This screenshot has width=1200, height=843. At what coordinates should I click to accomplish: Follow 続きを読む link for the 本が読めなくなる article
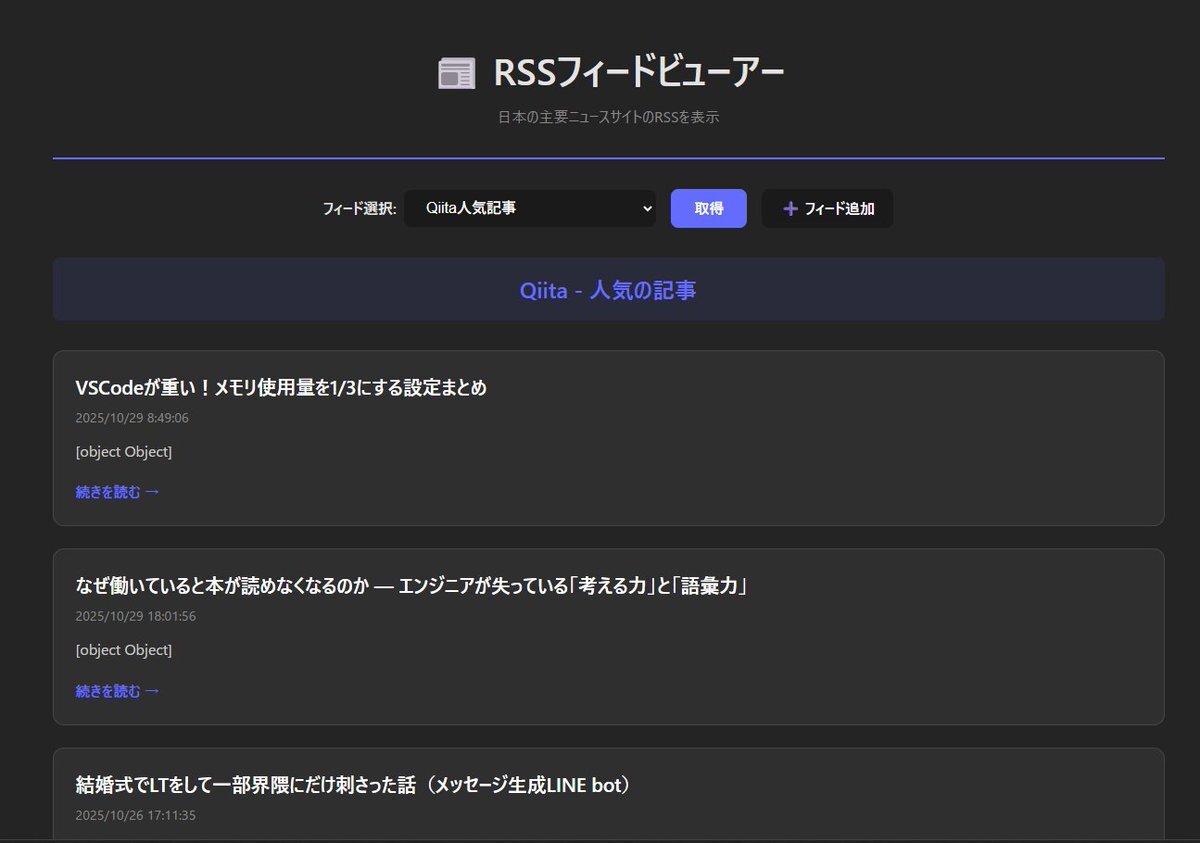pyautogui.click(x=117, y=691)
